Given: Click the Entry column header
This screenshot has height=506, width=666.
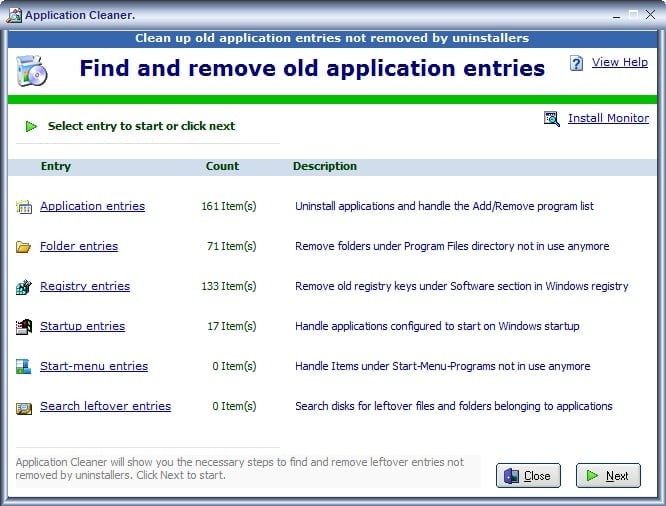Looking at the screenshot, I should click(56, 166).
